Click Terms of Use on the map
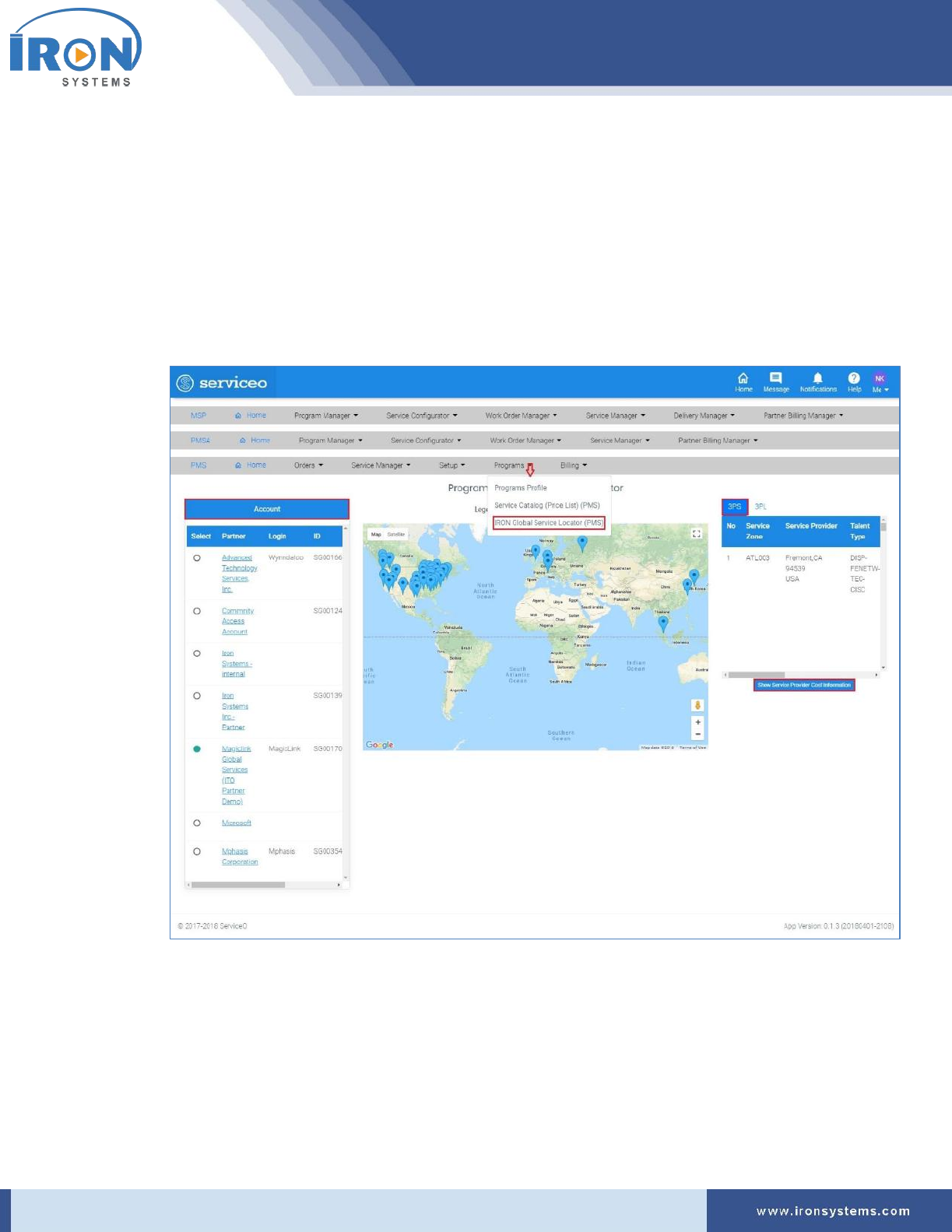The image size is (952, 1232). click(693, 747)
